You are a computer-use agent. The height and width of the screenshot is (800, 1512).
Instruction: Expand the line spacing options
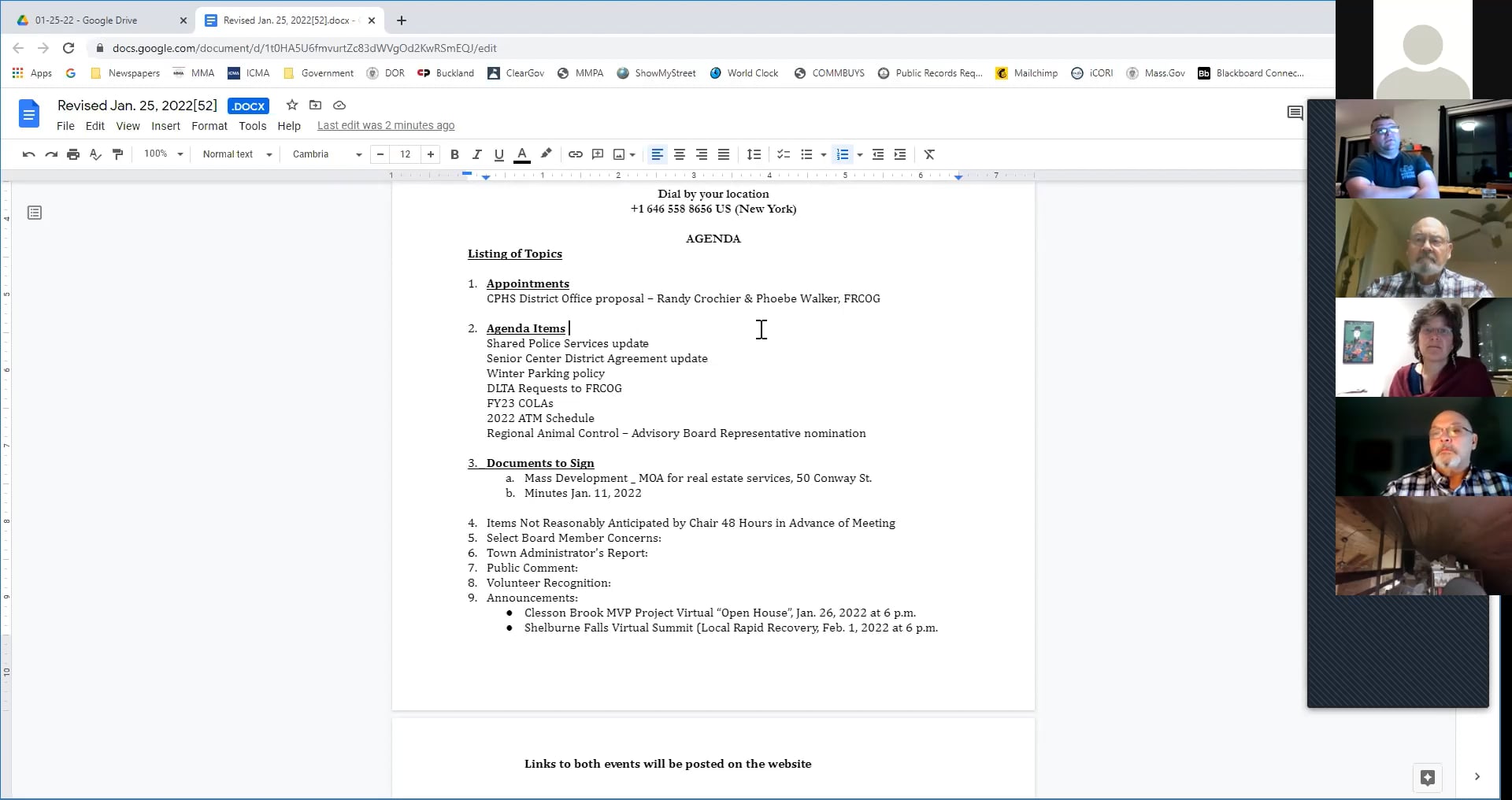pyautogui.click(x=754, y=154)
